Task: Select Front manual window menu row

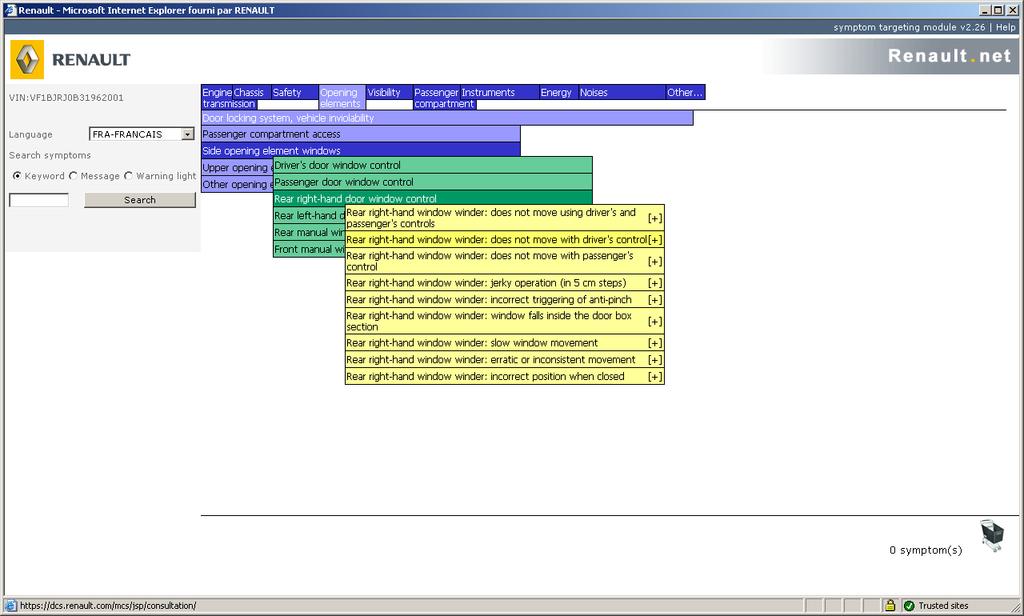Action: (x=309, y=250)
